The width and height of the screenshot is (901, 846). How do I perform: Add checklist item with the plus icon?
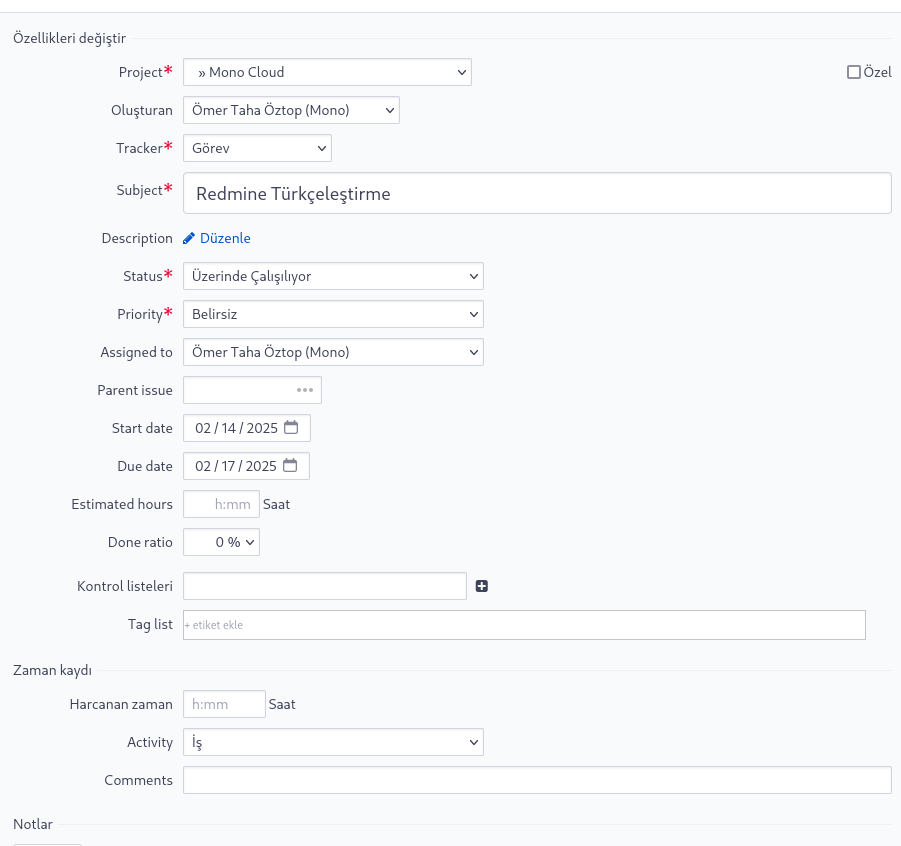[x=482, y=586]
